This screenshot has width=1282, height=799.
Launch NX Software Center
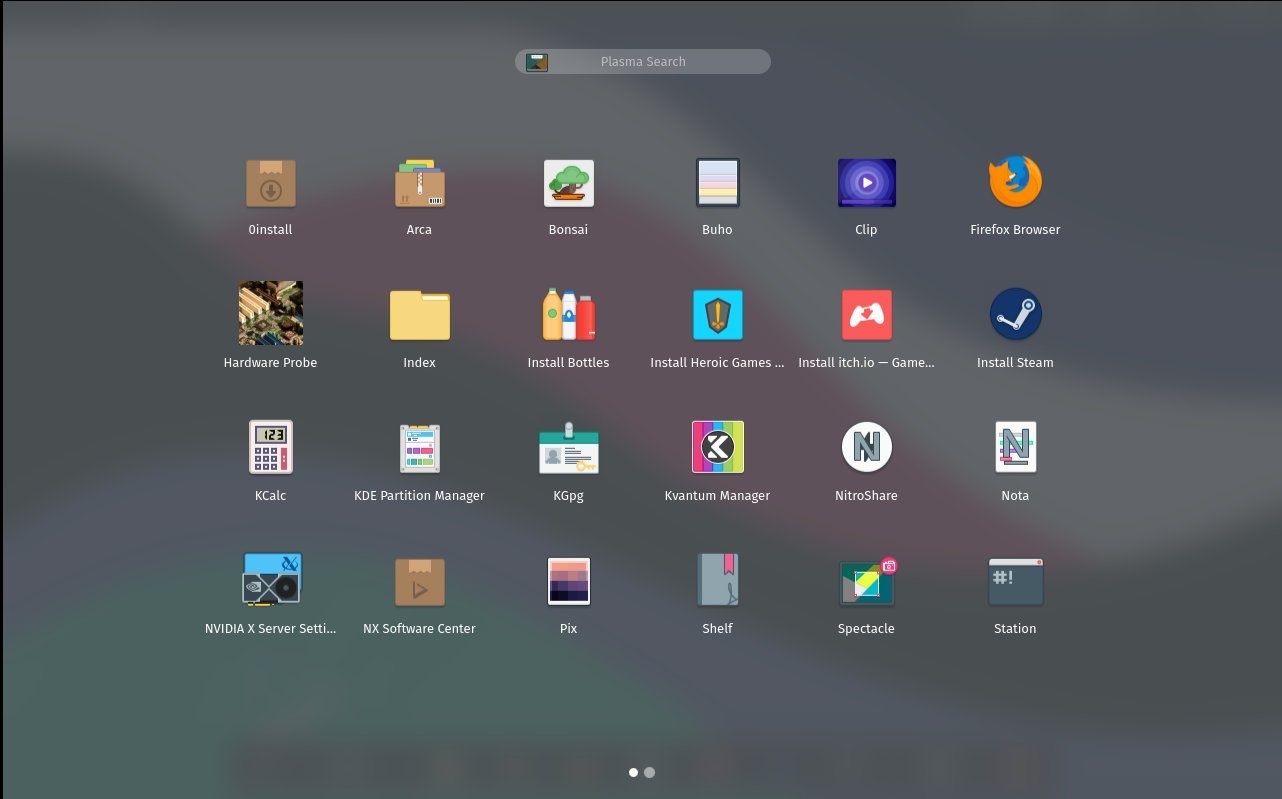coord(419,582)
